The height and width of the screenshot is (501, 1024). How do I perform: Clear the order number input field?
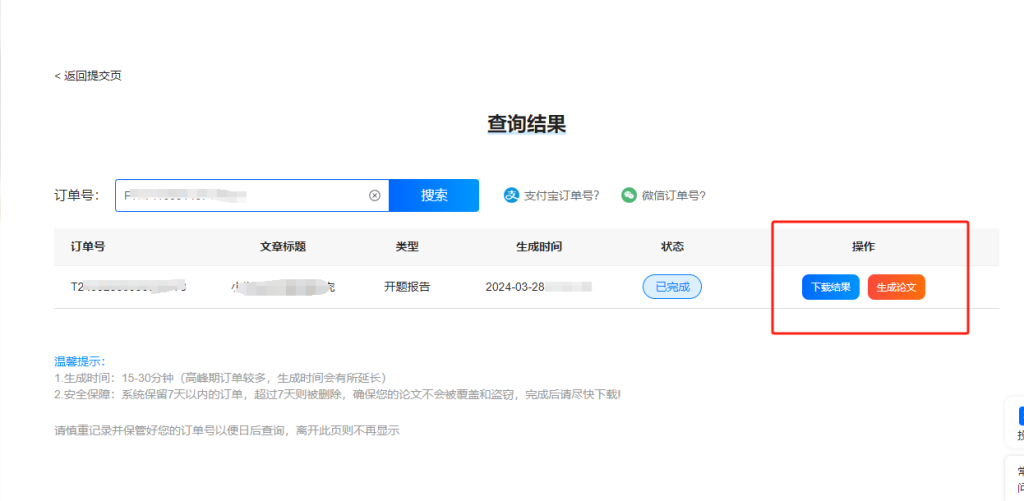pyautogui.click(x=375, y=196)
